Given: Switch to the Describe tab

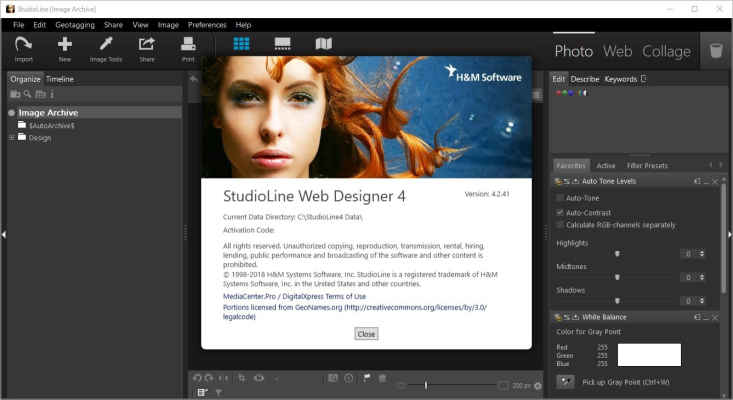Looking at the screenshot, I should 585,79.
